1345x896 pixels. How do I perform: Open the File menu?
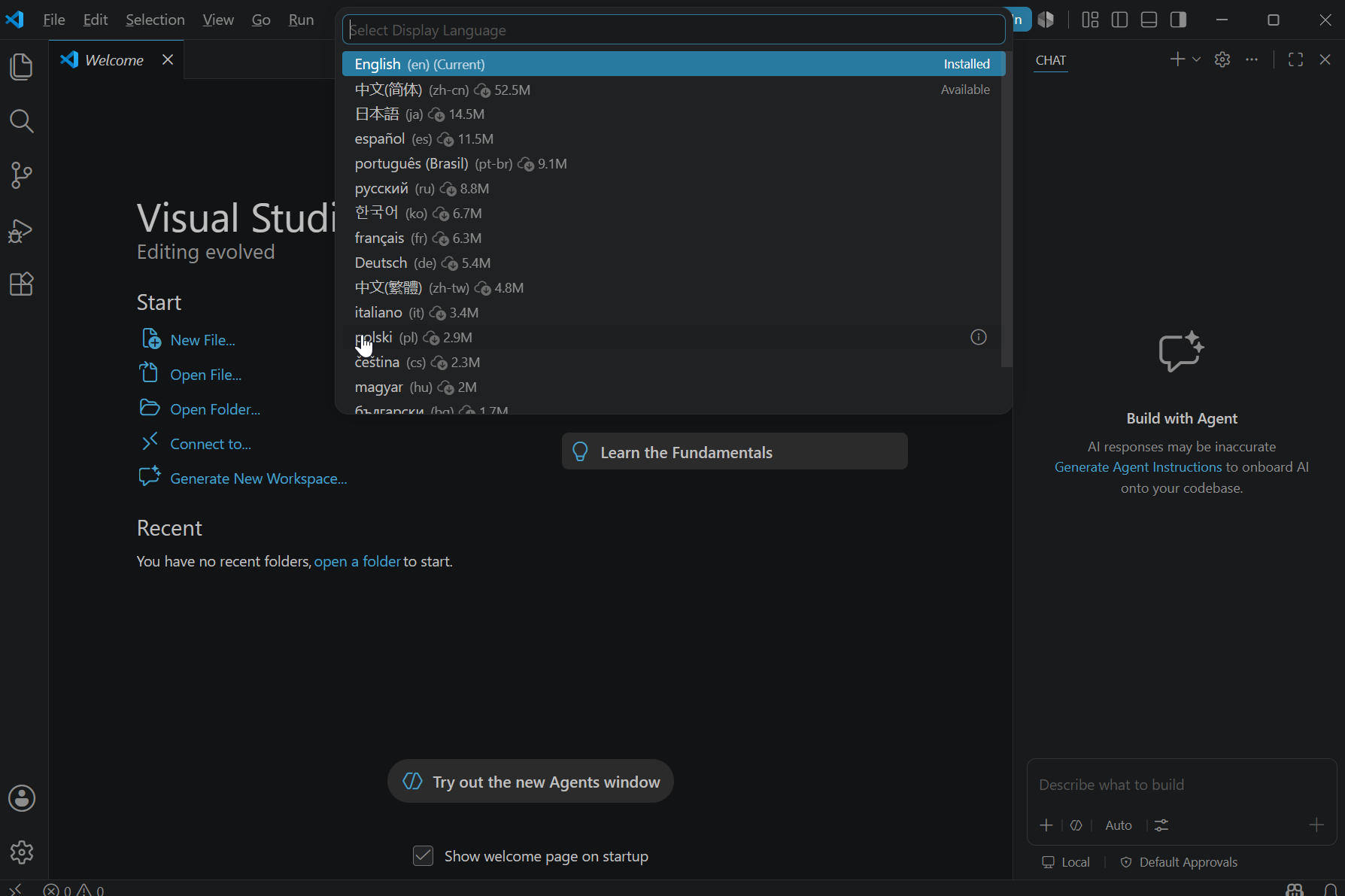54,20
